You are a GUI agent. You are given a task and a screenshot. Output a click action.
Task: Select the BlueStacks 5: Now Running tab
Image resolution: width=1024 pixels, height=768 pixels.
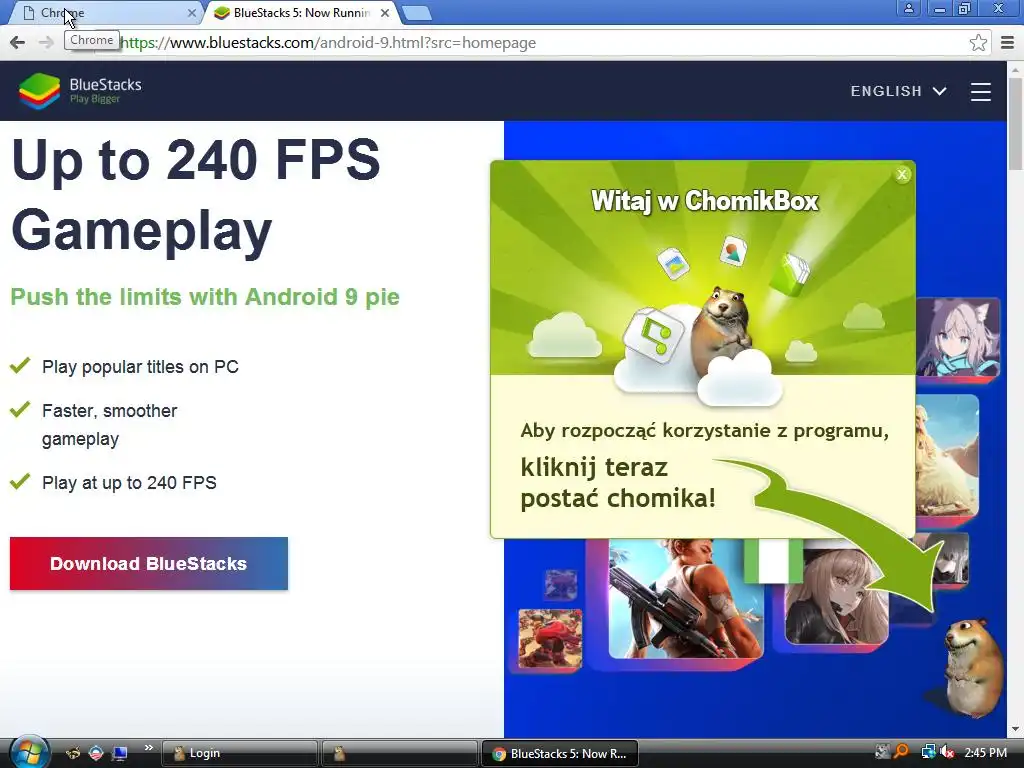point(300,12)
